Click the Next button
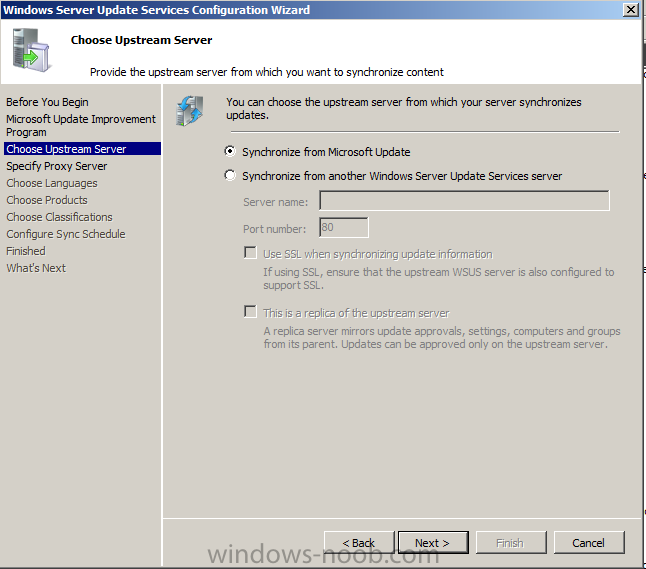 click(433, 542)
